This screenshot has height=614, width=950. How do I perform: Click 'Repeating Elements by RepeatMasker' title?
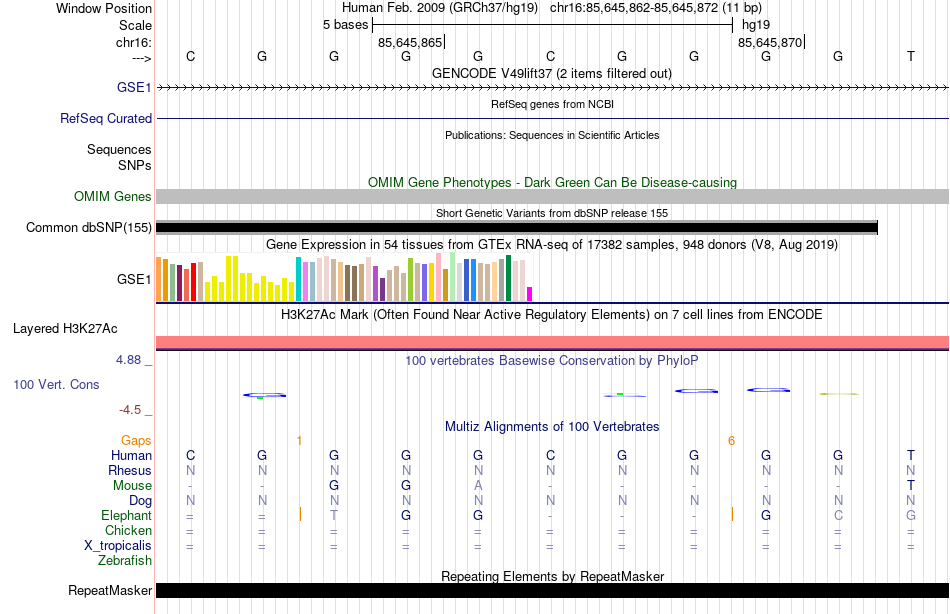tap(552, 576)
